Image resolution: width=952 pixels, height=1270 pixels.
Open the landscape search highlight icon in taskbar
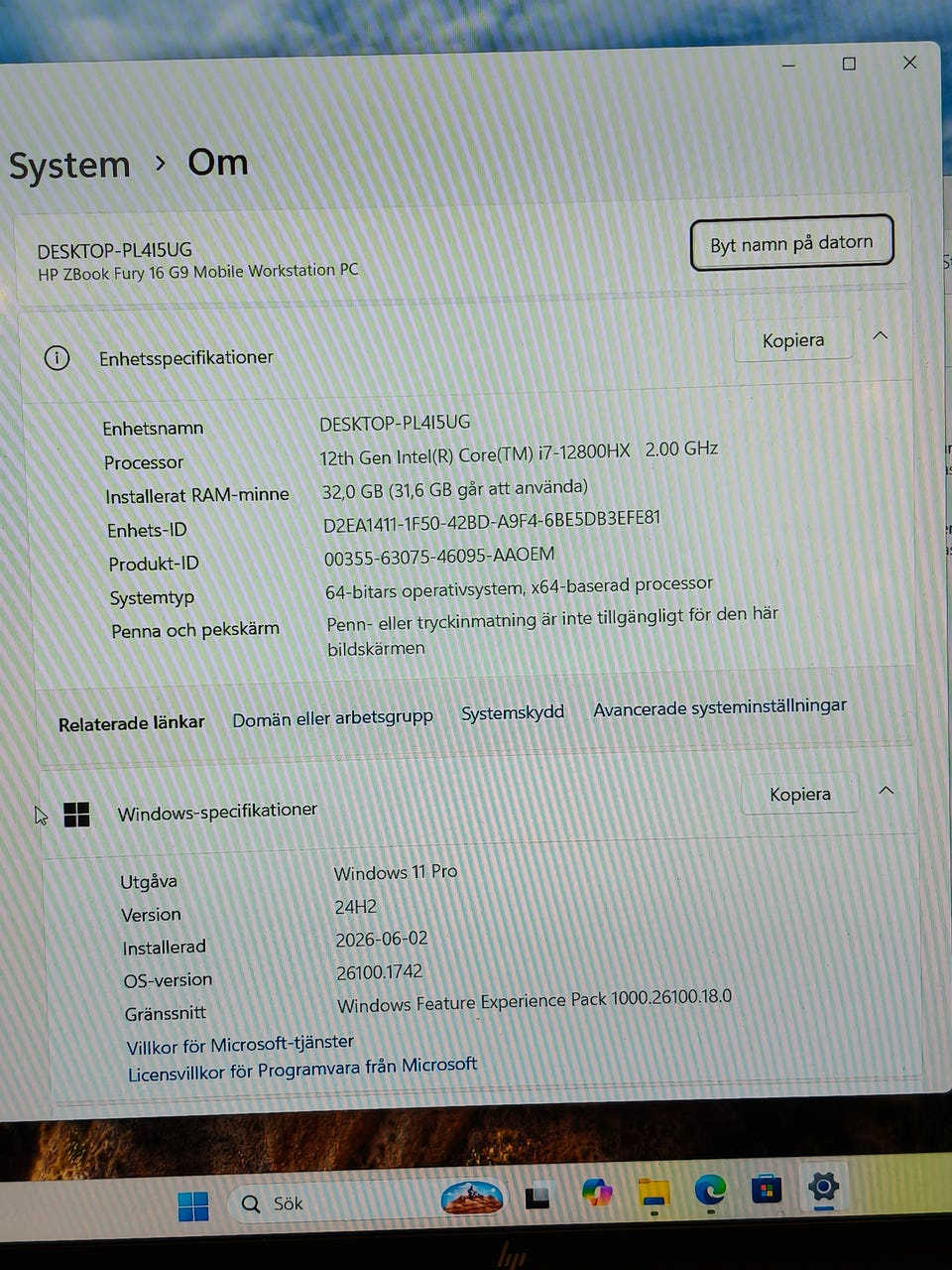click(x=472, y=1198)
